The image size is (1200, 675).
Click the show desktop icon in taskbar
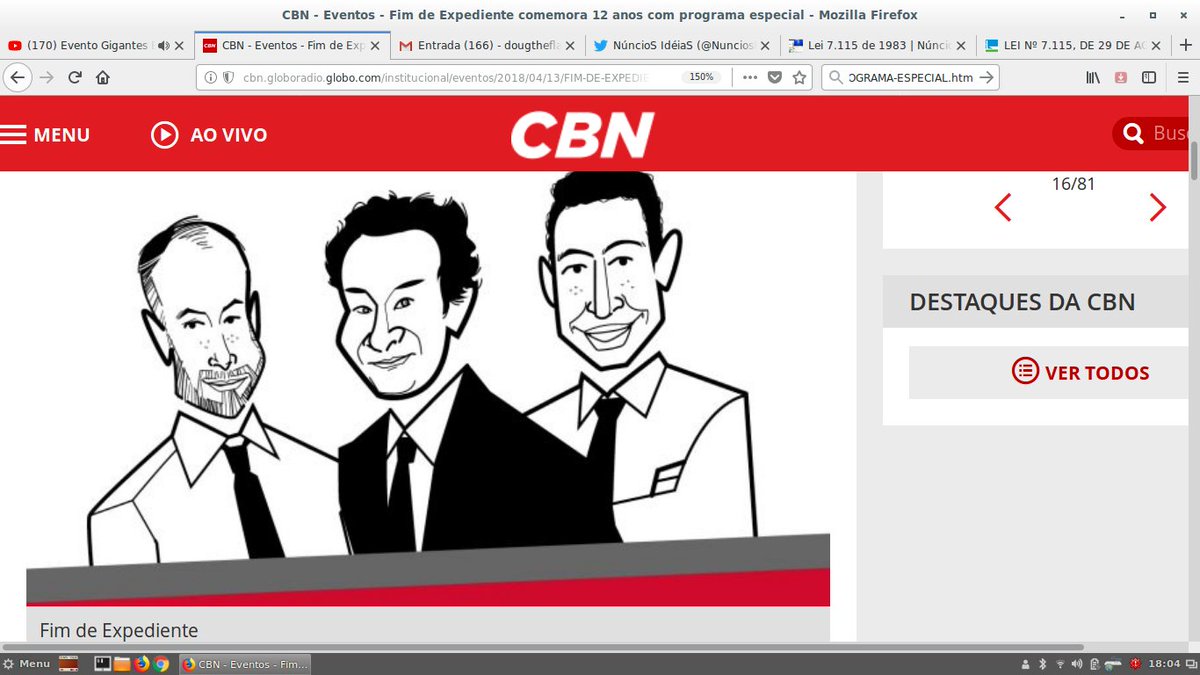tap(69, 664)
